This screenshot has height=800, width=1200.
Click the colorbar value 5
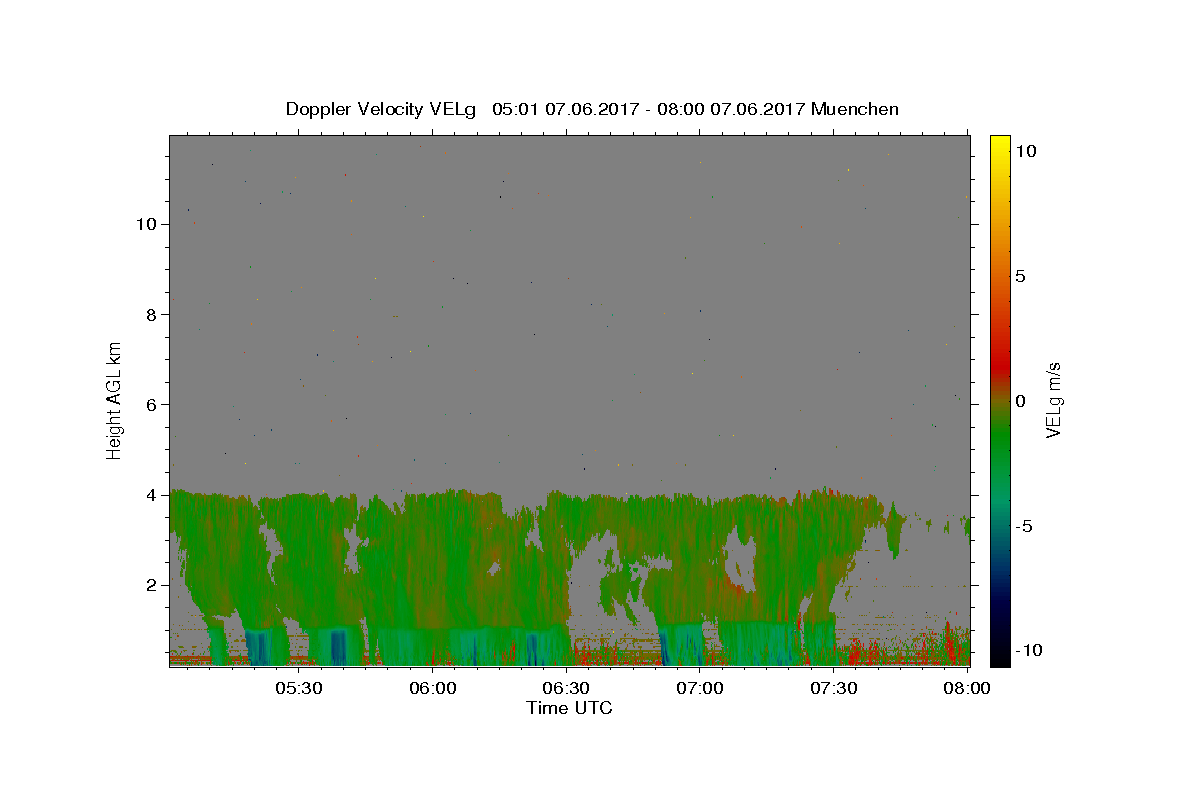(x=1021, y=276)
